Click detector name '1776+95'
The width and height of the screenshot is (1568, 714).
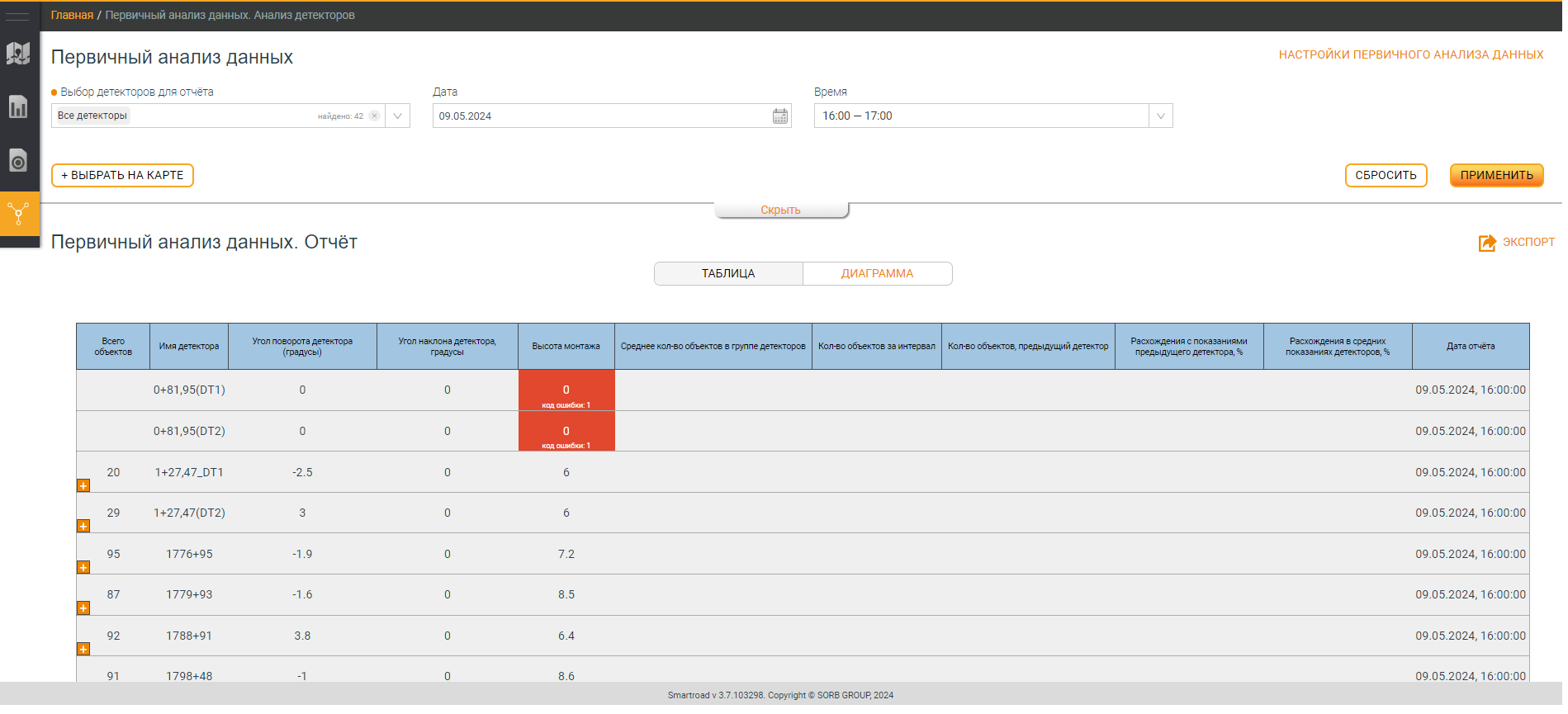tap(189, 555)
